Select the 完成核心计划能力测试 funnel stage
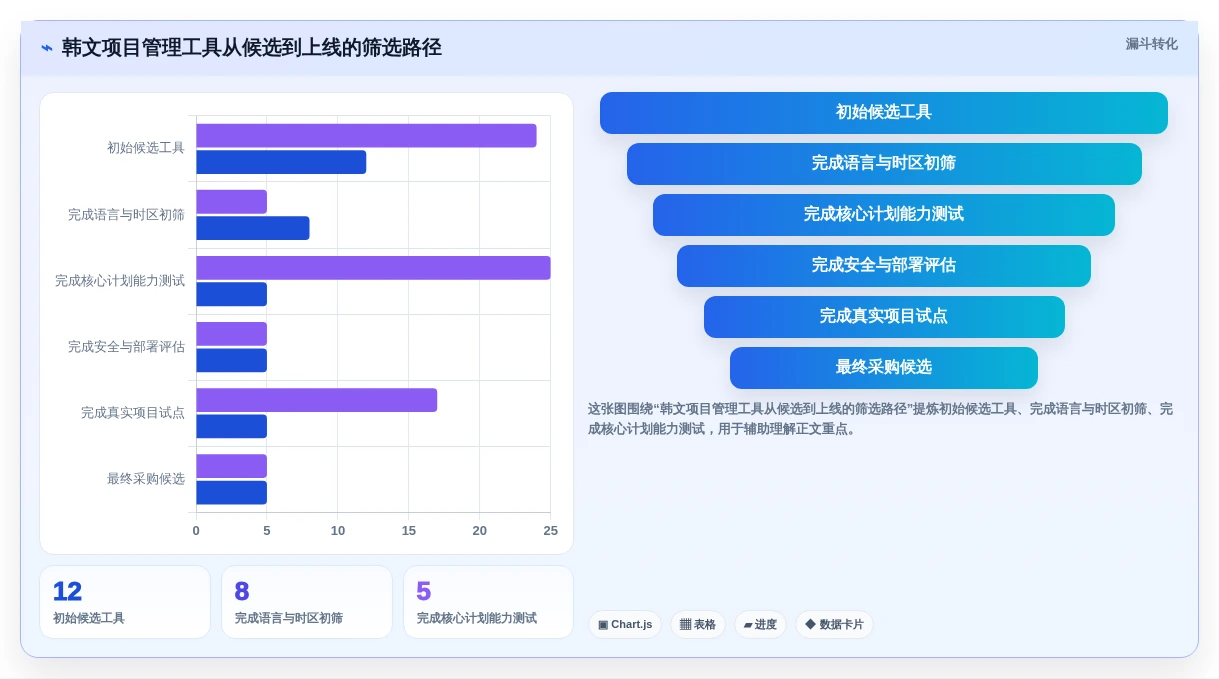Screen dimensions: 1219x679 pos(884,215)
